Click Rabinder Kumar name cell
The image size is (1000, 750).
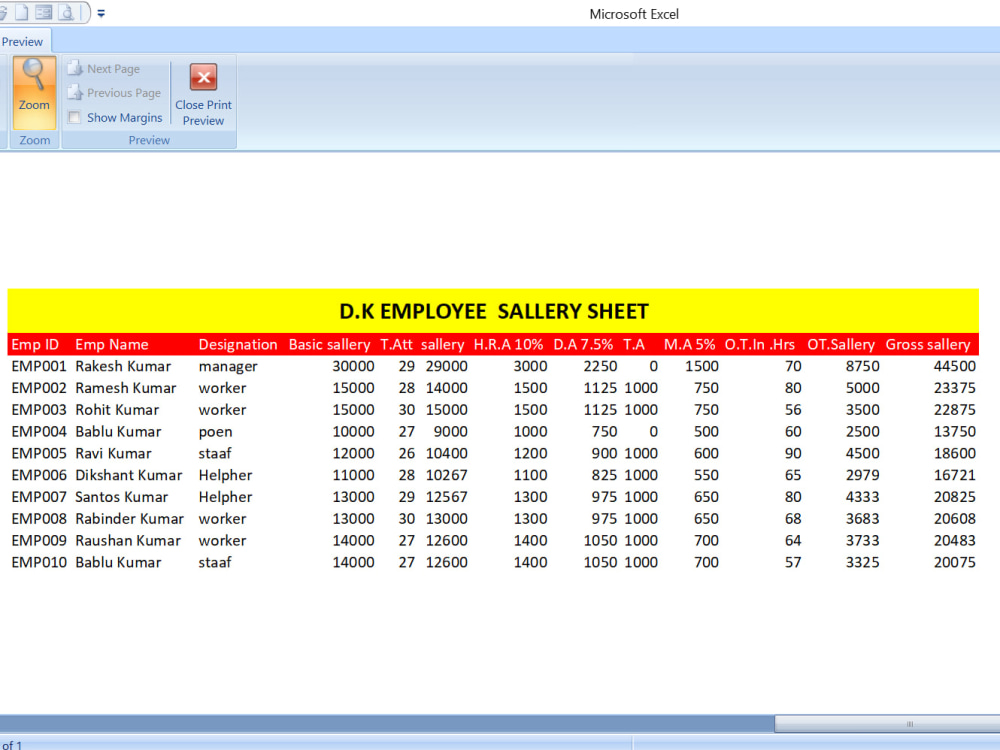pos(129,518)
